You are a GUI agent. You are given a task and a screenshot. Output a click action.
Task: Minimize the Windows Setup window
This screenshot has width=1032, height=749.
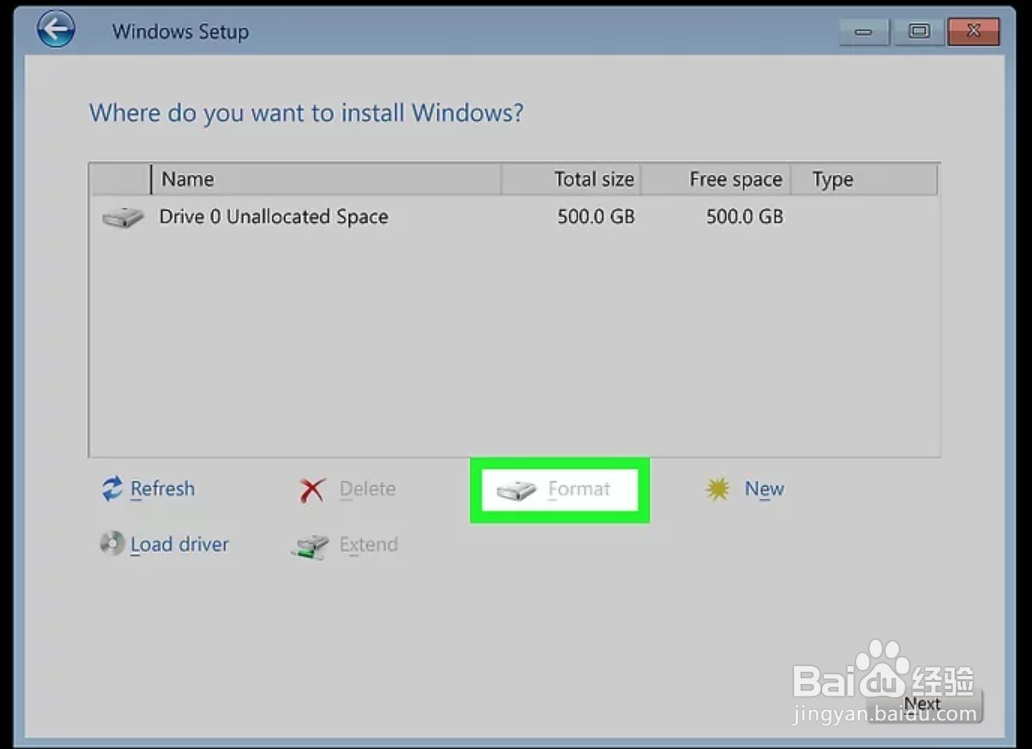tap(864, 31)
